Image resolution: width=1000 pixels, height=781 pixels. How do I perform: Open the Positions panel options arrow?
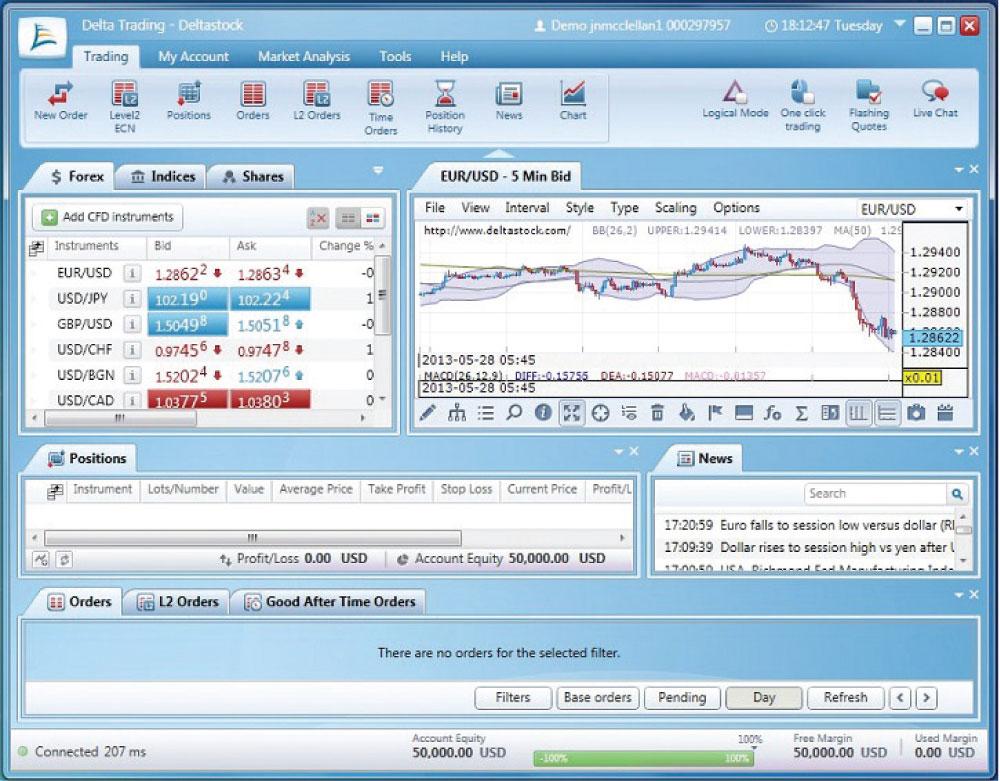pos(619,451)
